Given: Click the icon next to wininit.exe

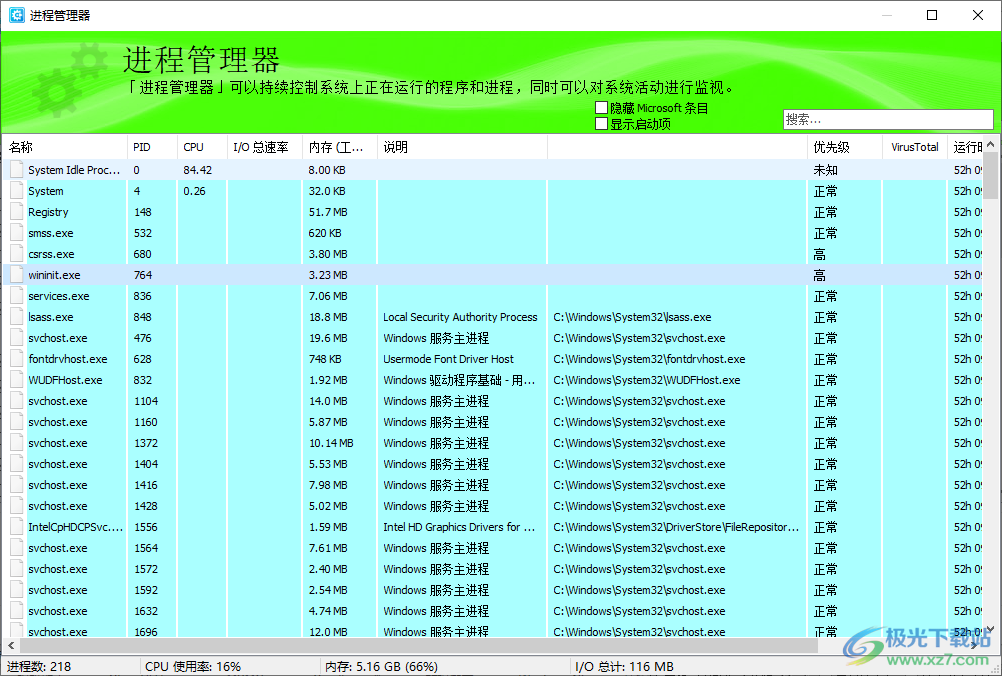Looking at the screenshot, I should [17, 275].
